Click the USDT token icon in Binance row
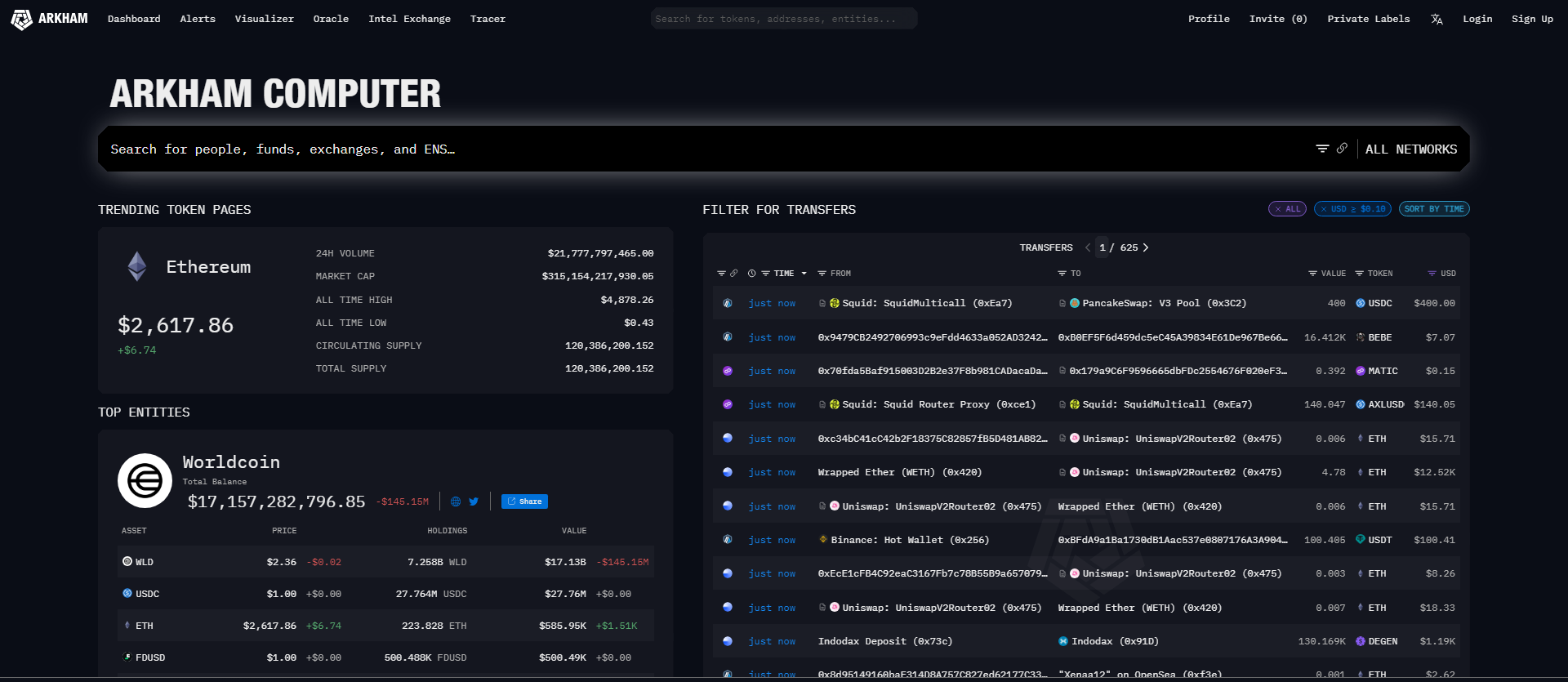The height and width of the screenshot is (682, 1568). (1361, 539)
